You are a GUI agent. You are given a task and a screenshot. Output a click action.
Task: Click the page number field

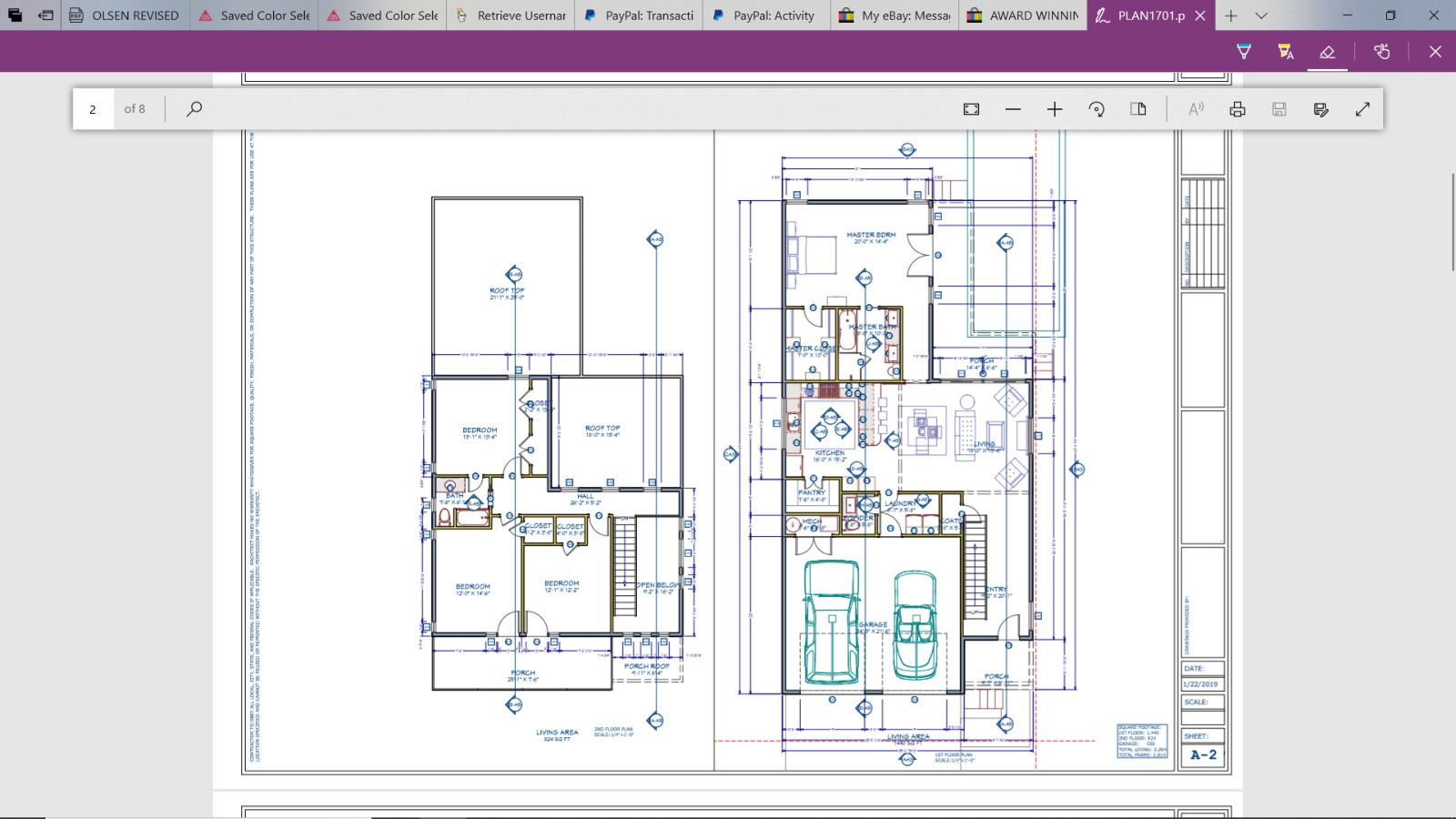pyautogui.click(x=93, y=109)
